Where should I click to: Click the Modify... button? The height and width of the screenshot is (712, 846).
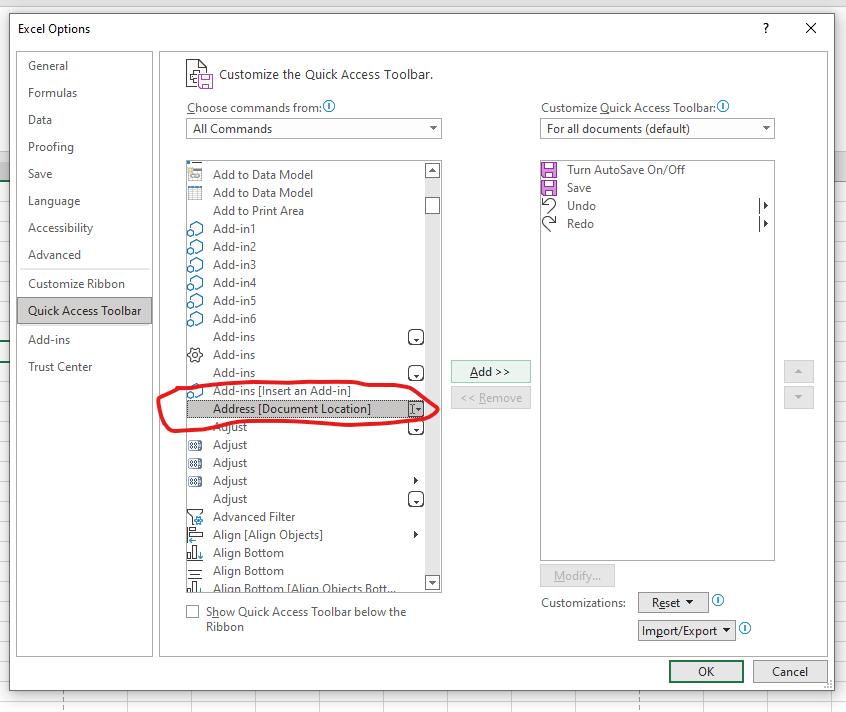click(x=577, y=576)
